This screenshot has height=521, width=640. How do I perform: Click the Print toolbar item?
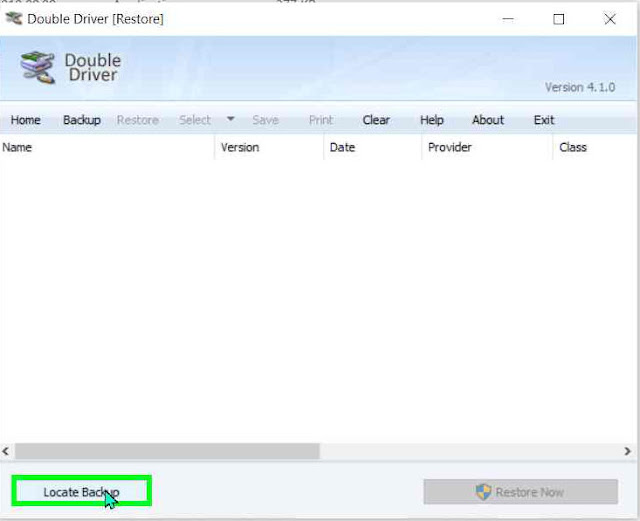point(321,120)
